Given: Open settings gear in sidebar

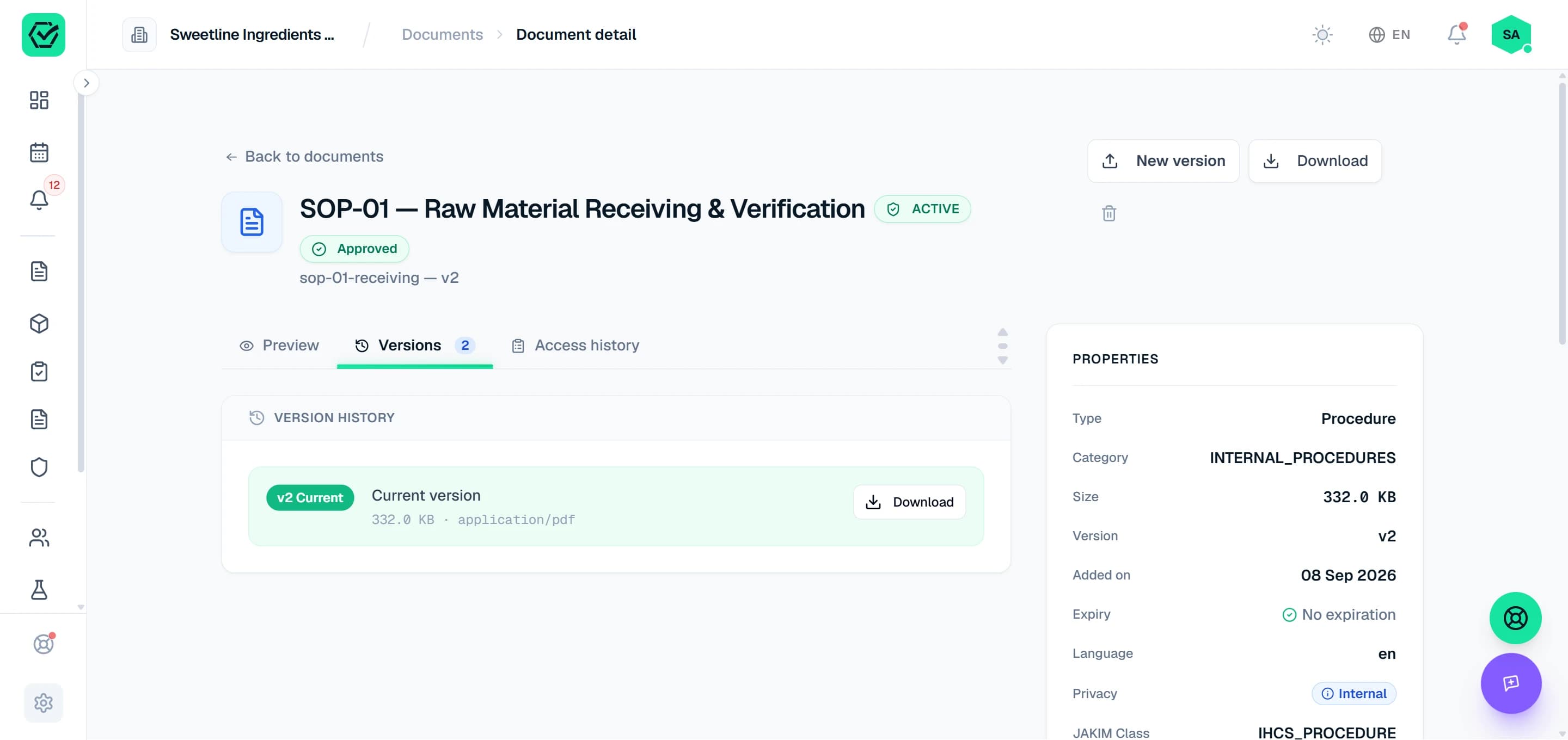Looking at the screenshot, I should (x=43, y=704).
